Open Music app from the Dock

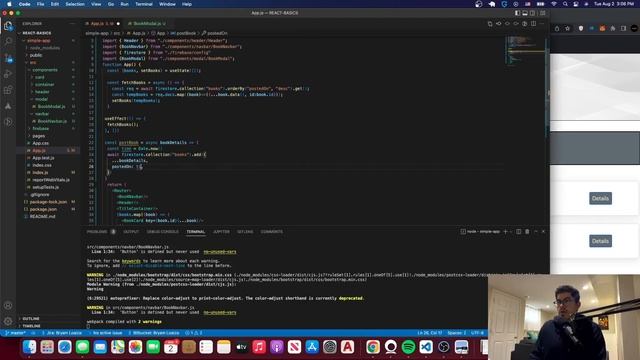pos(259,347)
